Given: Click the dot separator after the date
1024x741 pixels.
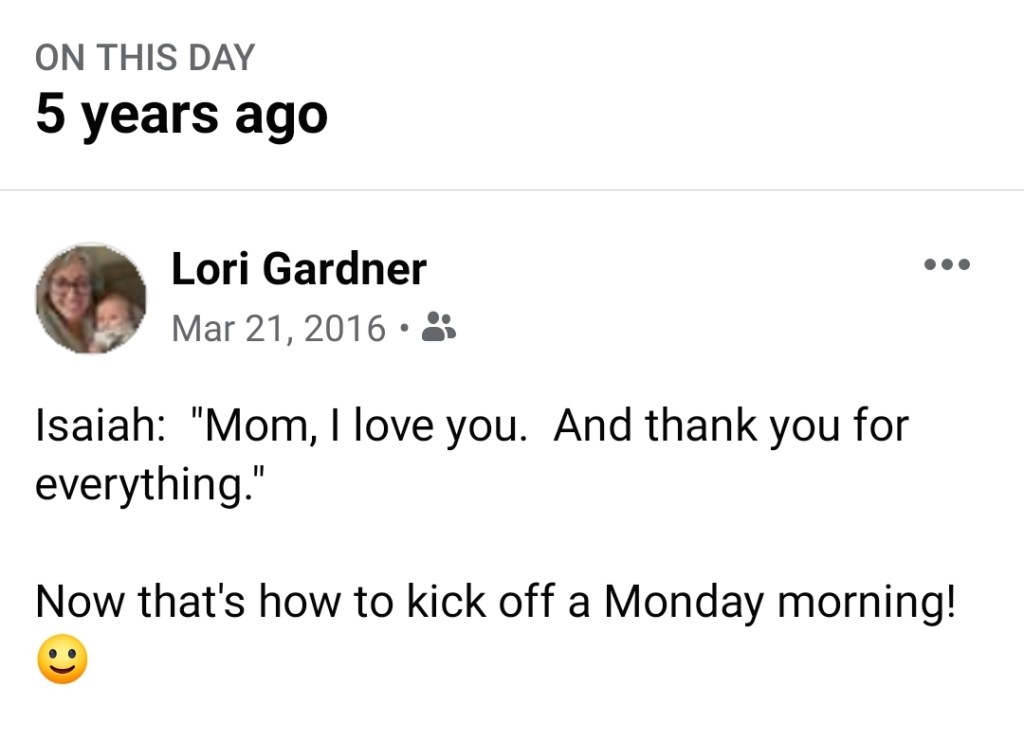Looking at the screenshot, I should pos(403,327).
